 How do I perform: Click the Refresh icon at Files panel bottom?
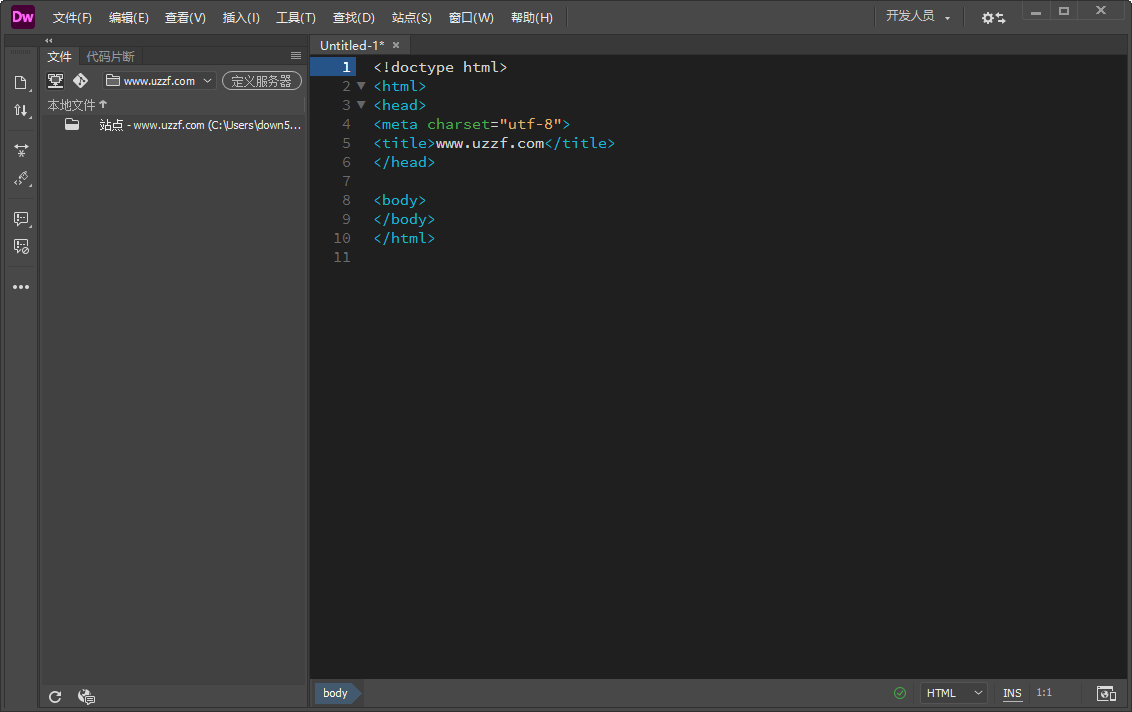[55, 697]
